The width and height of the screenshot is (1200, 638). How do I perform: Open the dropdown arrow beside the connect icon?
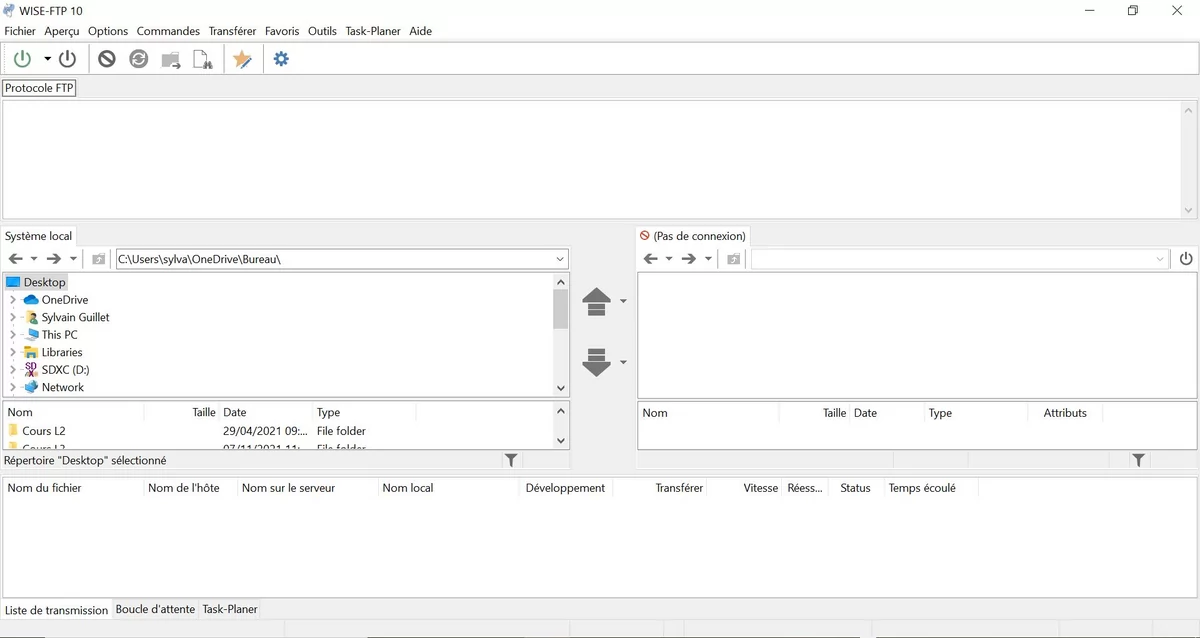47,59
